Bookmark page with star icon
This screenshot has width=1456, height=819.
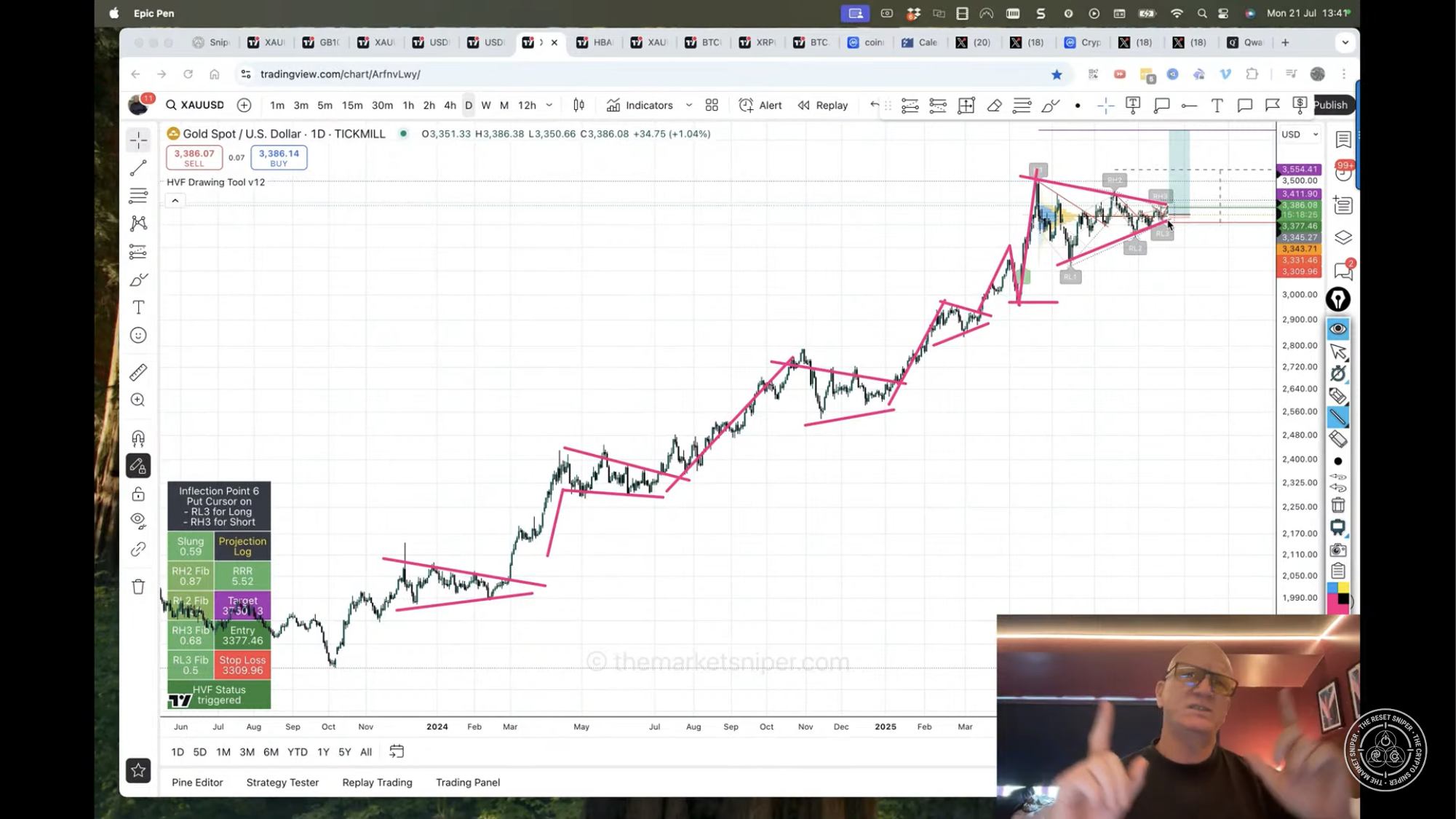click(x=1057, y=74)
